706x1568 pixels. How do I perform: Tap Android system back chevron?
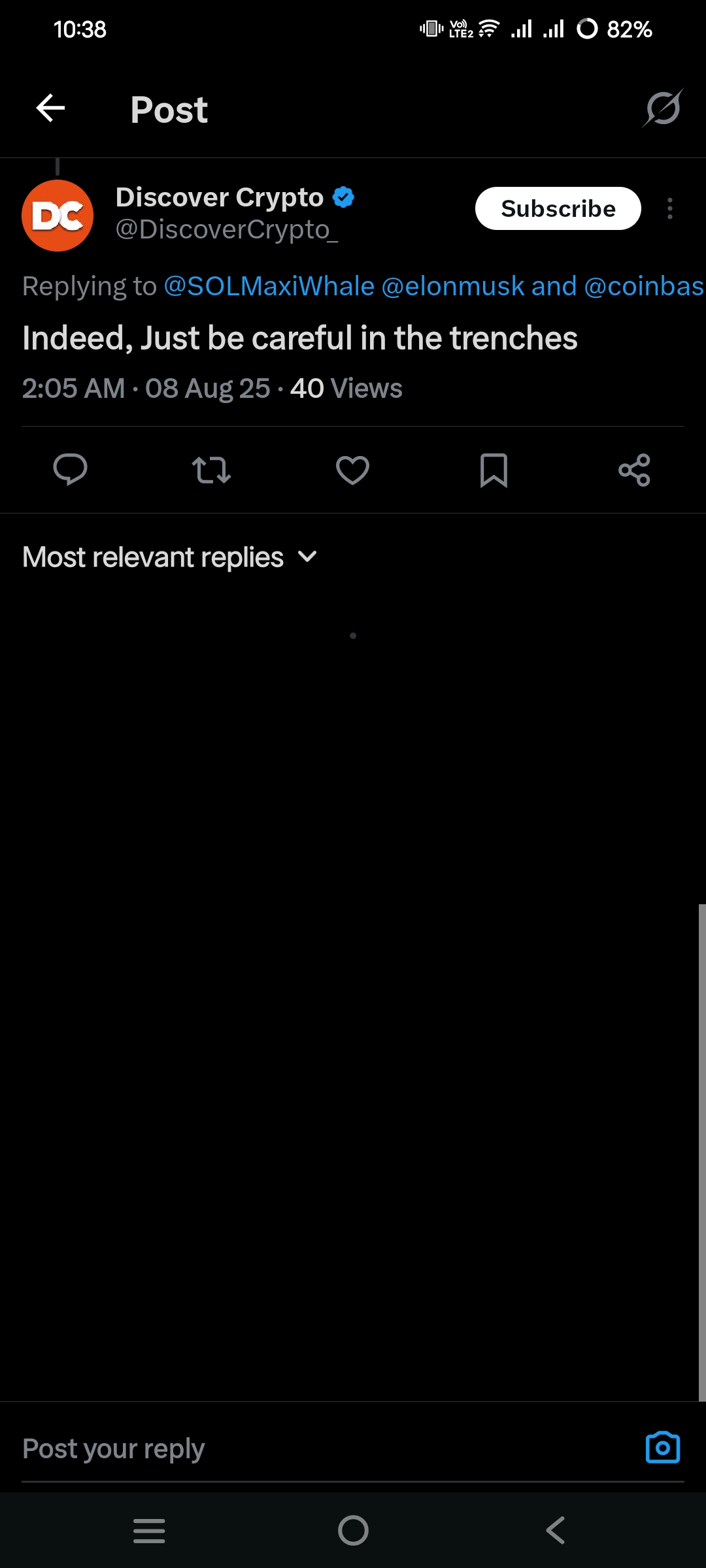pyautogui.click(x=556, y=1530)
